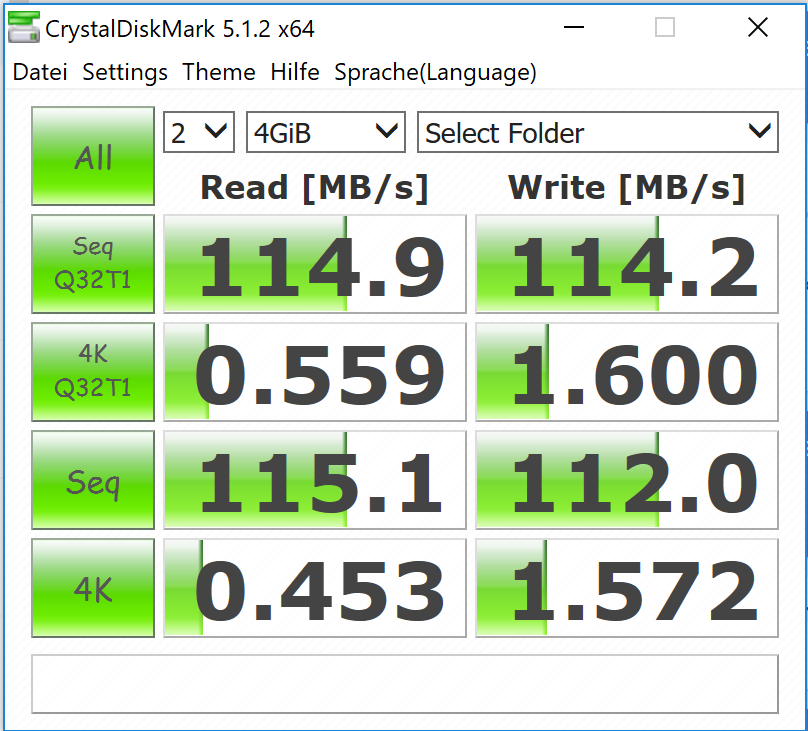Image resolution: width=808 pixels, height=731 pixels.
Task: Start the plain Seq test
Action: 93,480
